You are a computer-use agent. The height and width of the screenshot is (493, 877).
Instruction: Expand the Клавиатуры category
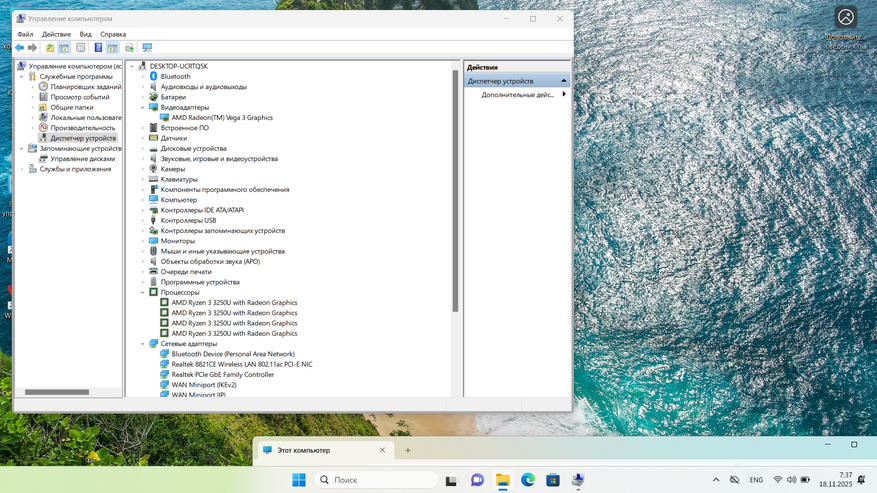pyautogui.click(x=143, y=179)
